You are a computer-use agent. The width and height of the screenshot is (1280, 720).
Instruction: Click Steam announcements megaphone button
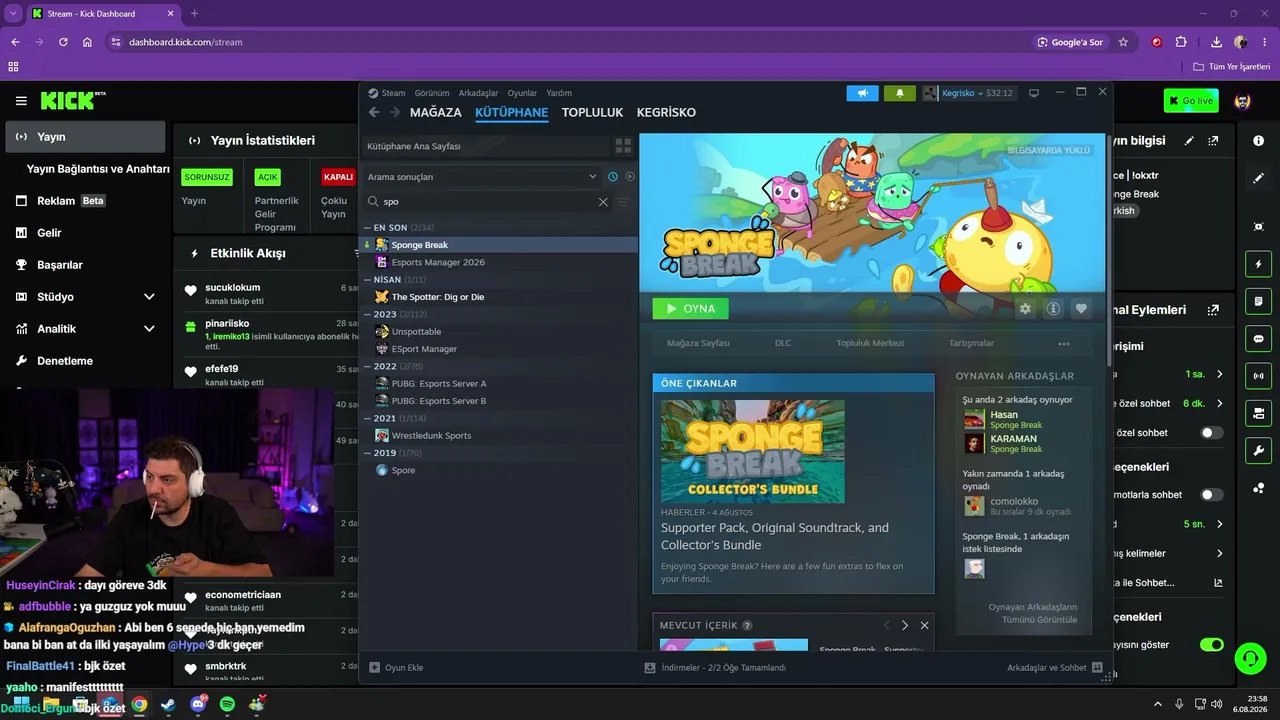pos(862,93)
